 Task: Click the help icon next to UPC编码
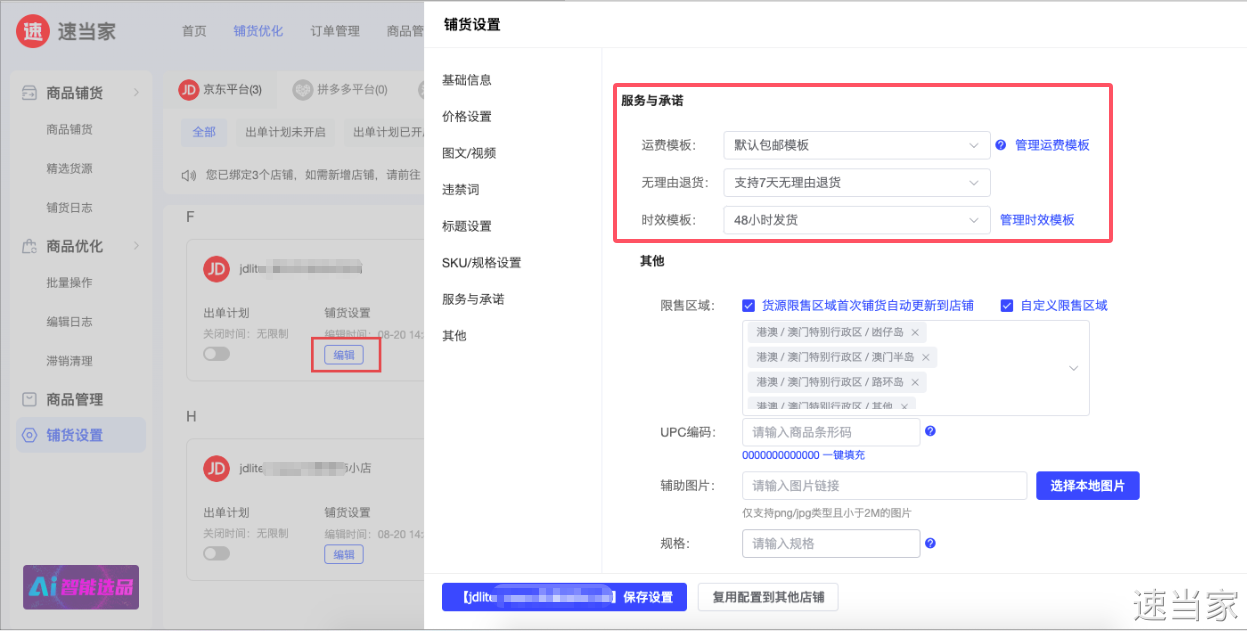[x=930, y=431]
